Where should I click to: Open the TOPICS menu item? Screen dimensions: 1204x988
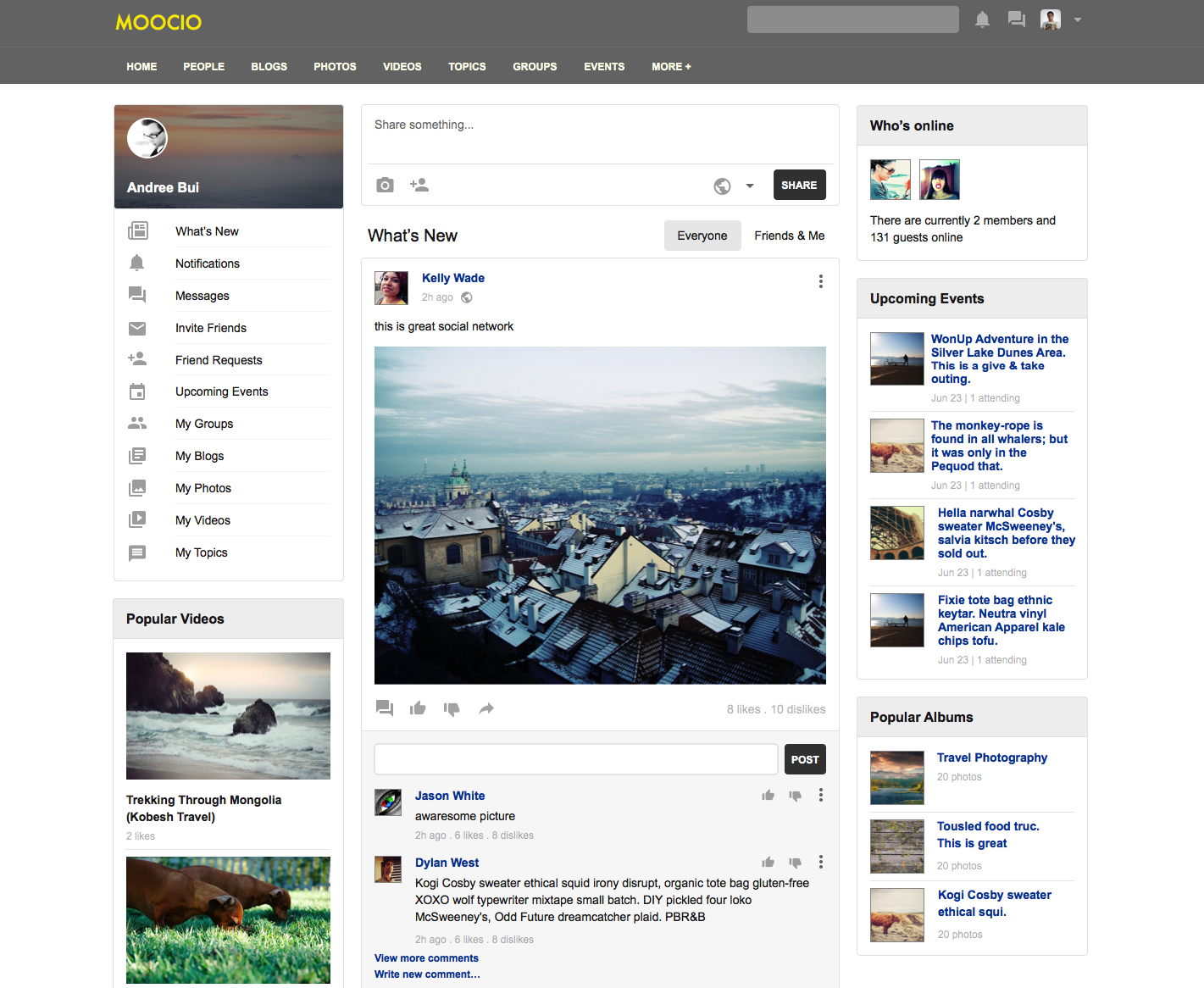[x=467, y=66]
